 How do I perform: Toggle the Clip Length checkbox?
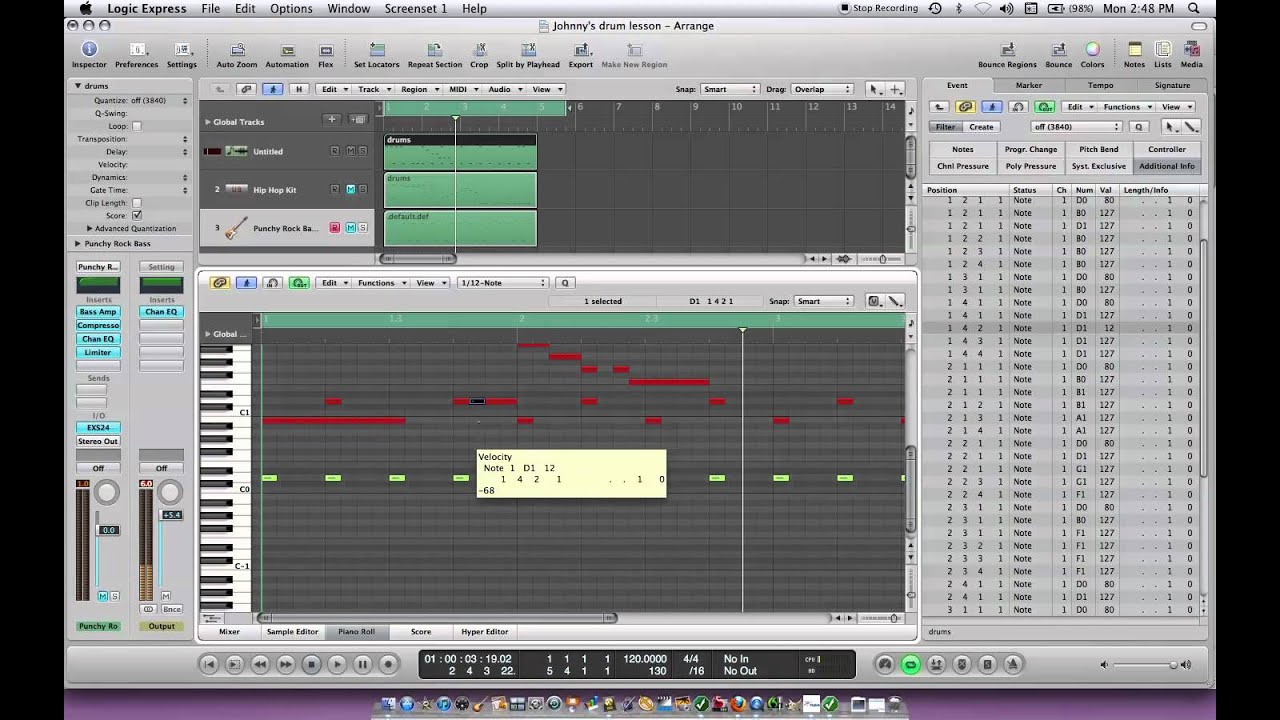click(137, 203)
